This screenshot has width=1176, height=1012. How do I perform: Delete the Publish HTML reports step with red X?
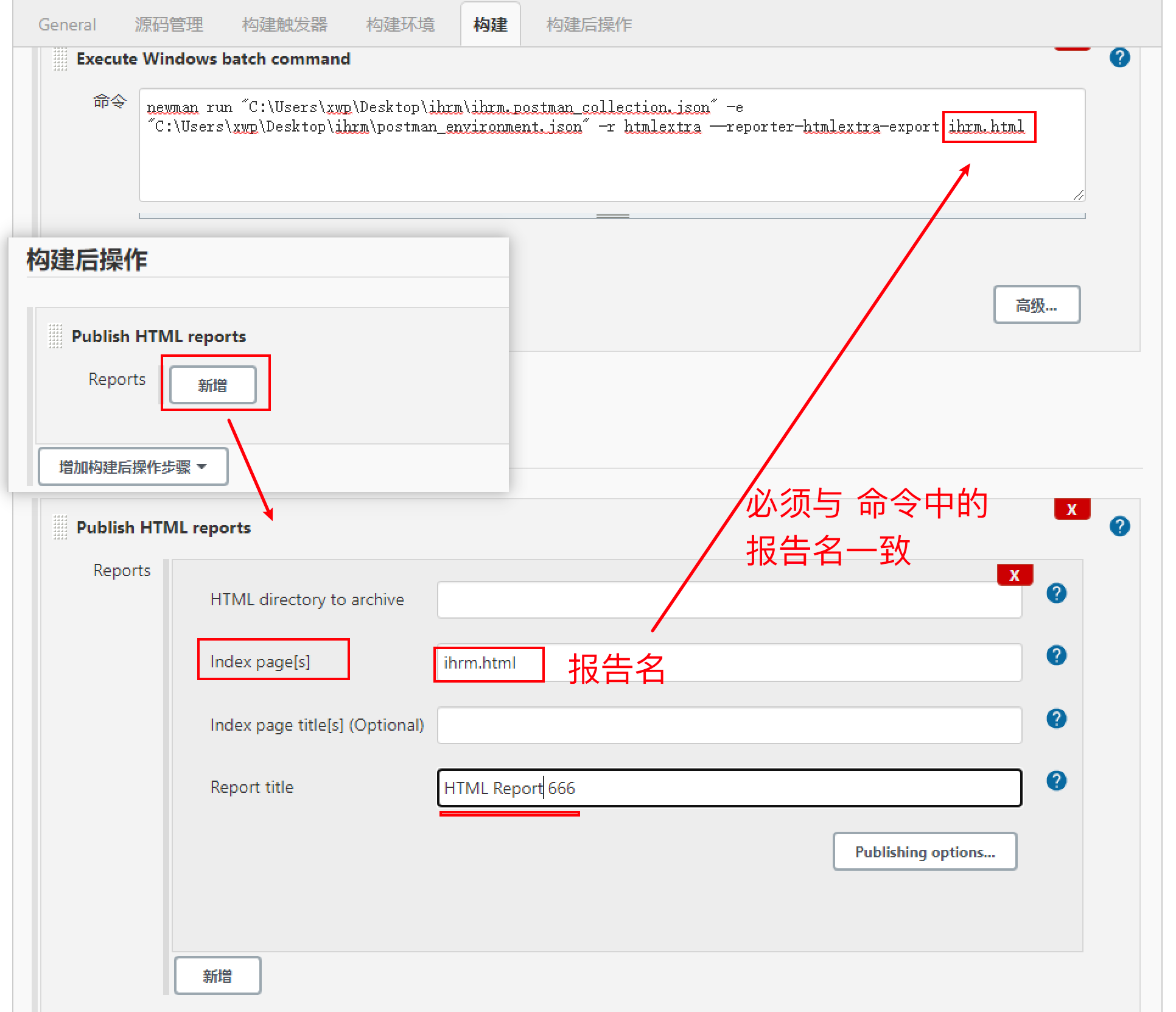pos(1071,509)
